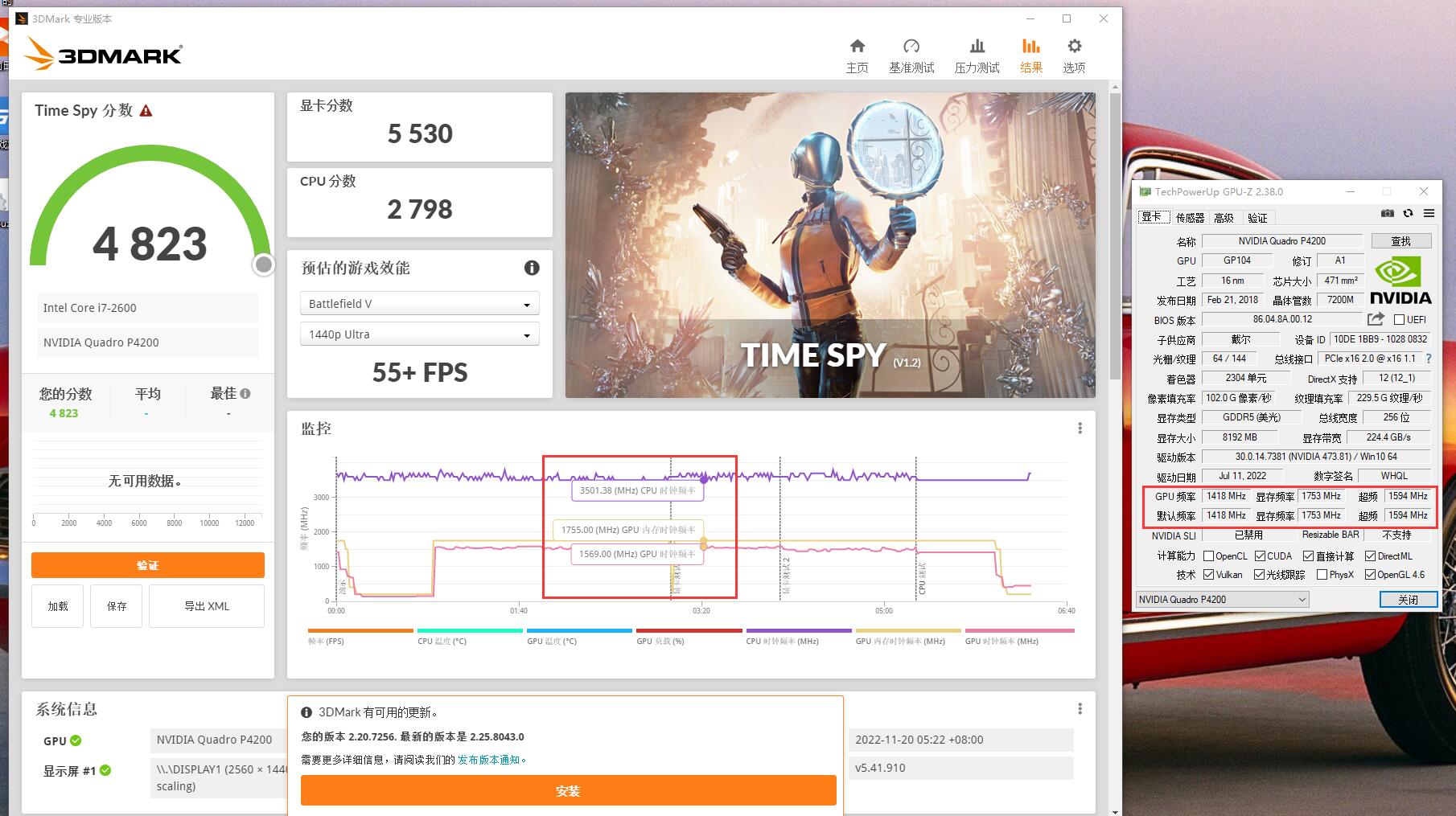Click the green check beside 显示屏 #1
Image resolution: width=1456 pixels, height=816 pixels.
(105, 770)
